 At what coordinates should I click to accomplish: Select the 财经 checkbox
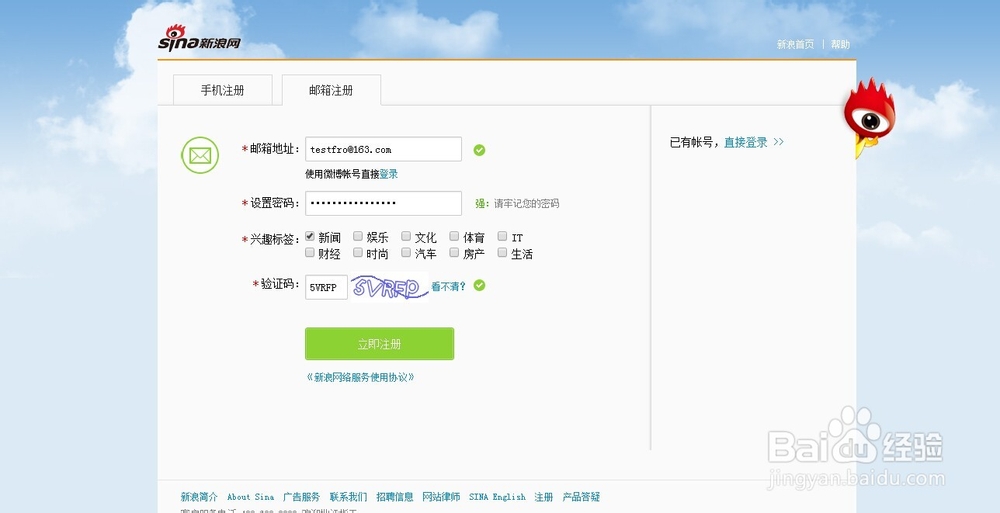310,253
